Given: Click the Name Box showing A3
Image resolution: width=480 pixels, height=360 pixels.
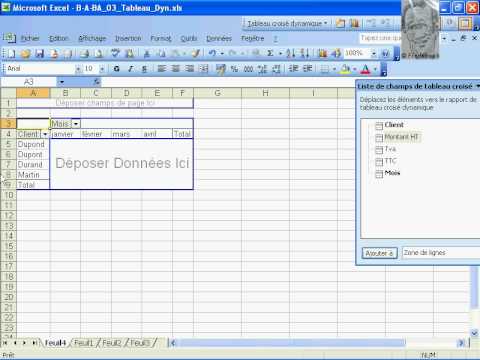Looking at the screenshot, I should pyautogui.click(x=29, y=82).
